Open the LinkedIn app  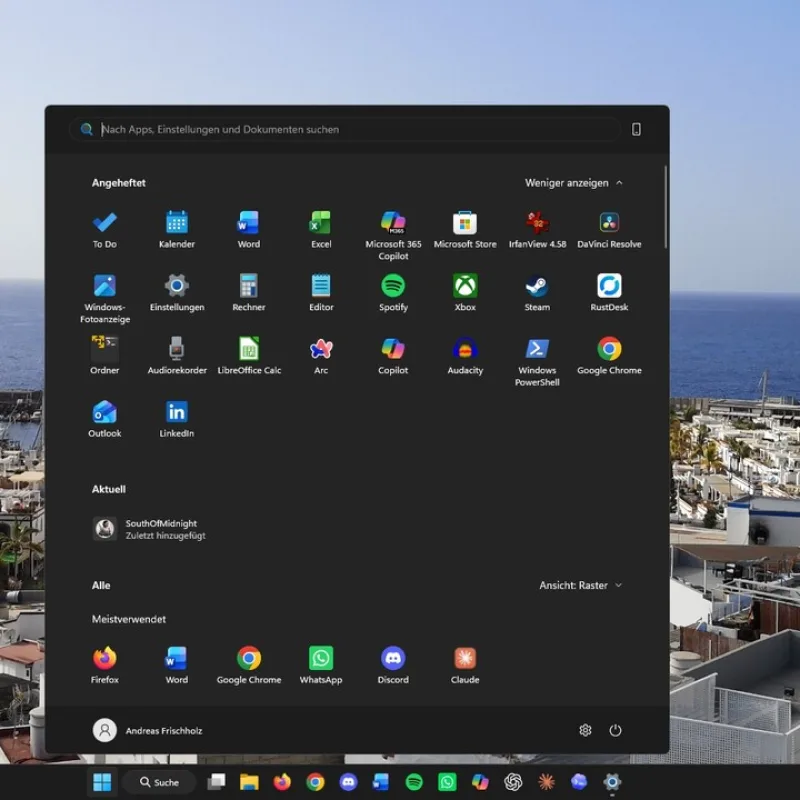[177, 419]
